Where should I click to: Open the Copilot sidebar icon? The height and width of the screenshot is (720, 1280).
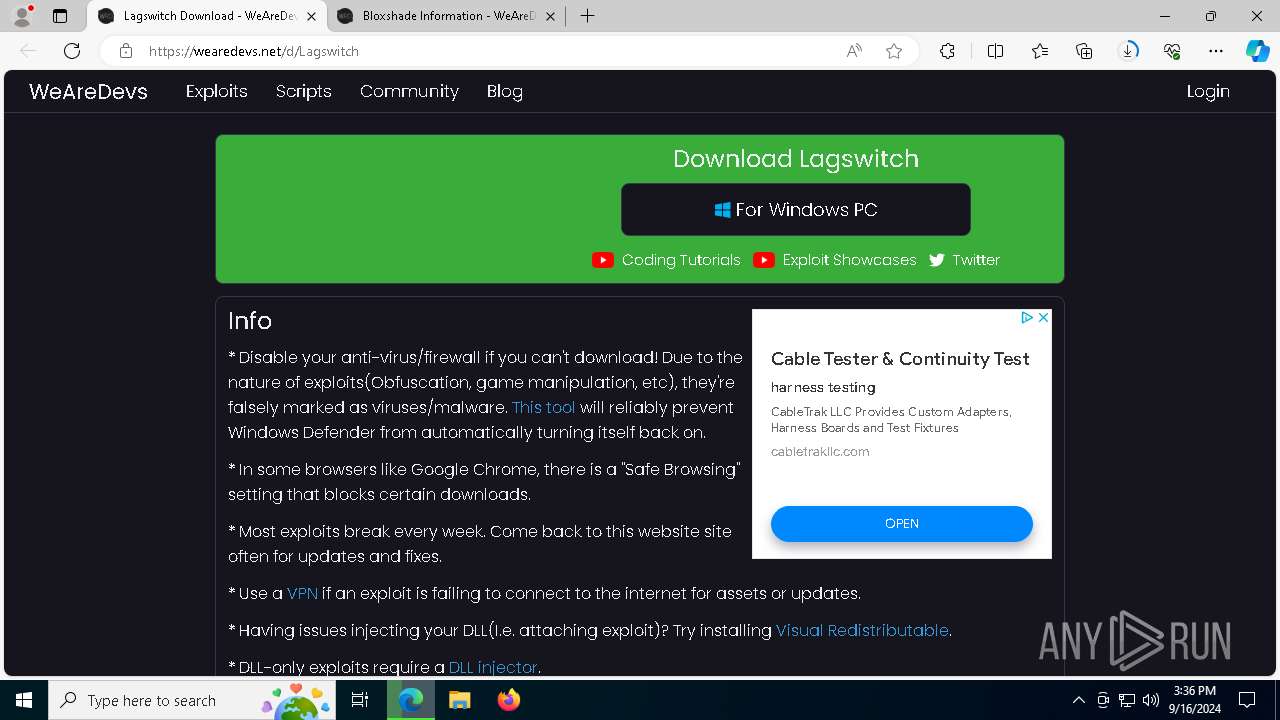point(1257,51)
